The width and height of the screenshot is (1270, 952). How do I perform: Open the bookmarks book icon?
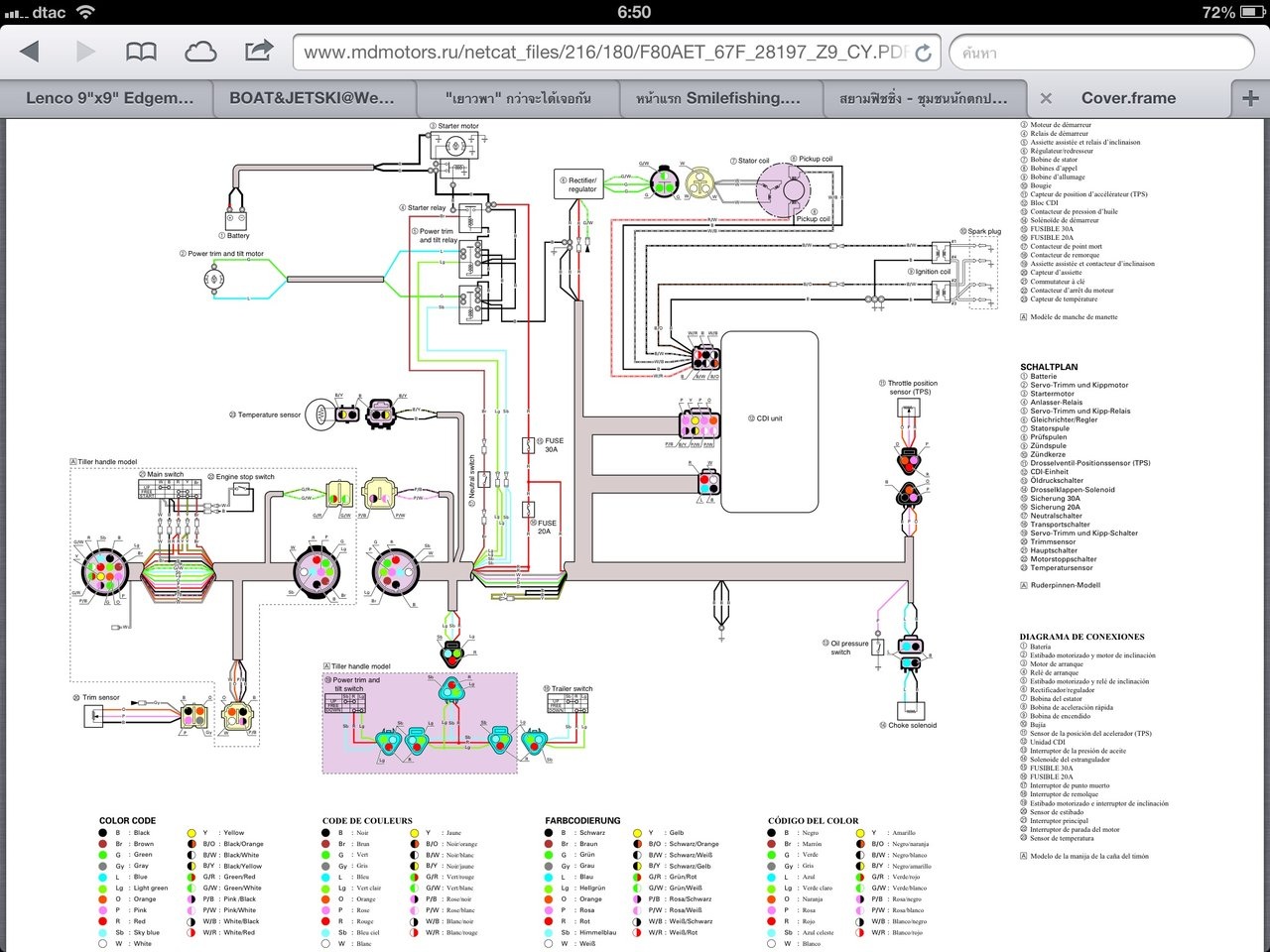click(141, 52)
